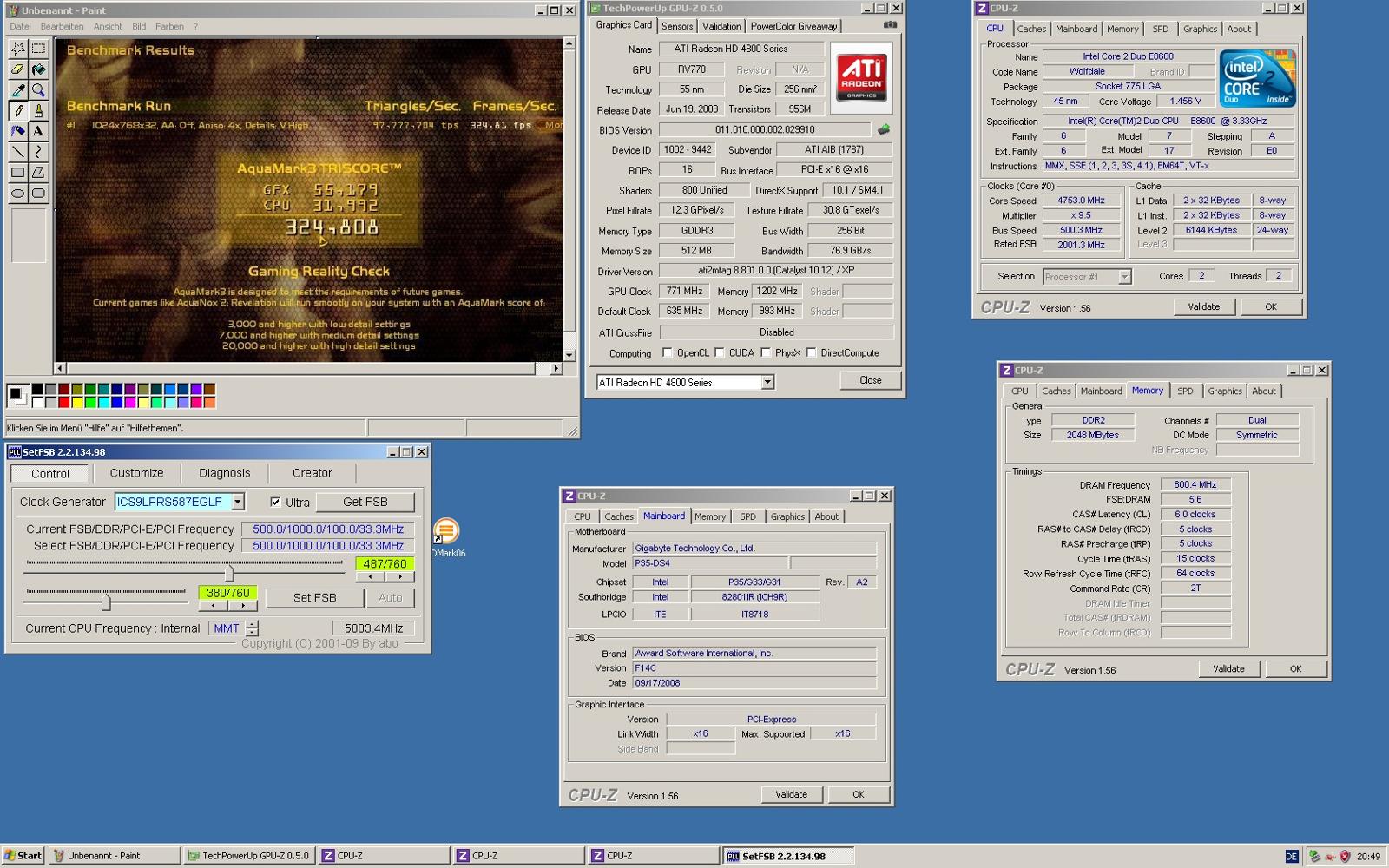Click the GPU-Z screenshot camera icon
This screenshot has width=1389, height=868.
click(x=890, y=25)
